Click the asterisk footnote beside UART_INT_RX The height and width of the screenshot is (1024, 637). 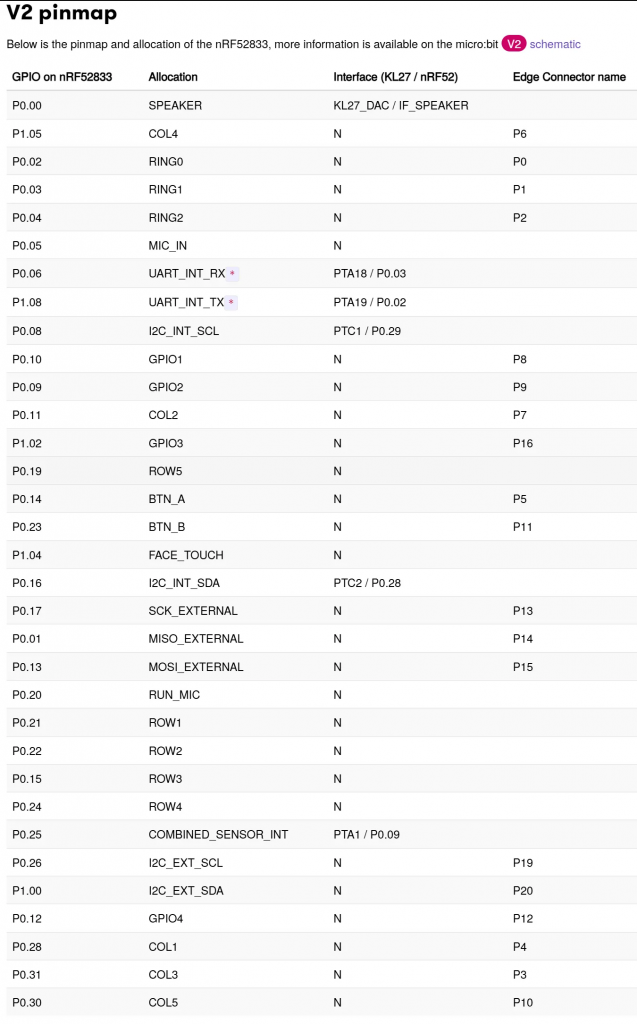coord(232,274)
